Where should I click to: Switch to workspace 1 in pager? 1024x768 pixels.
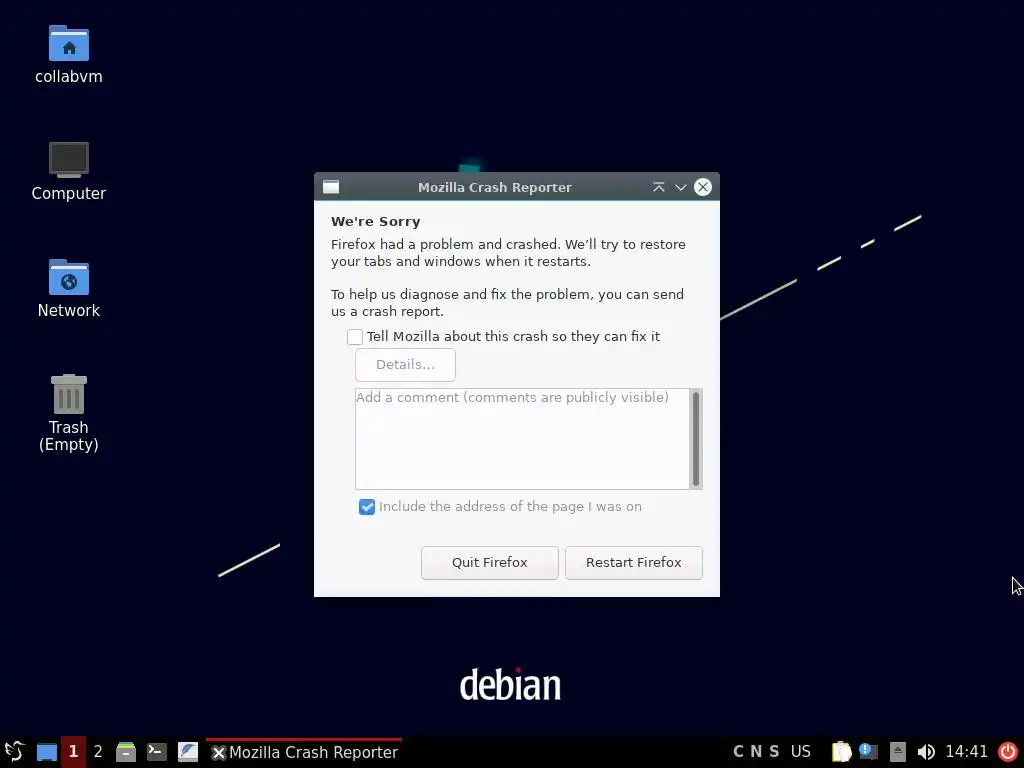click(x=73, y=752)
